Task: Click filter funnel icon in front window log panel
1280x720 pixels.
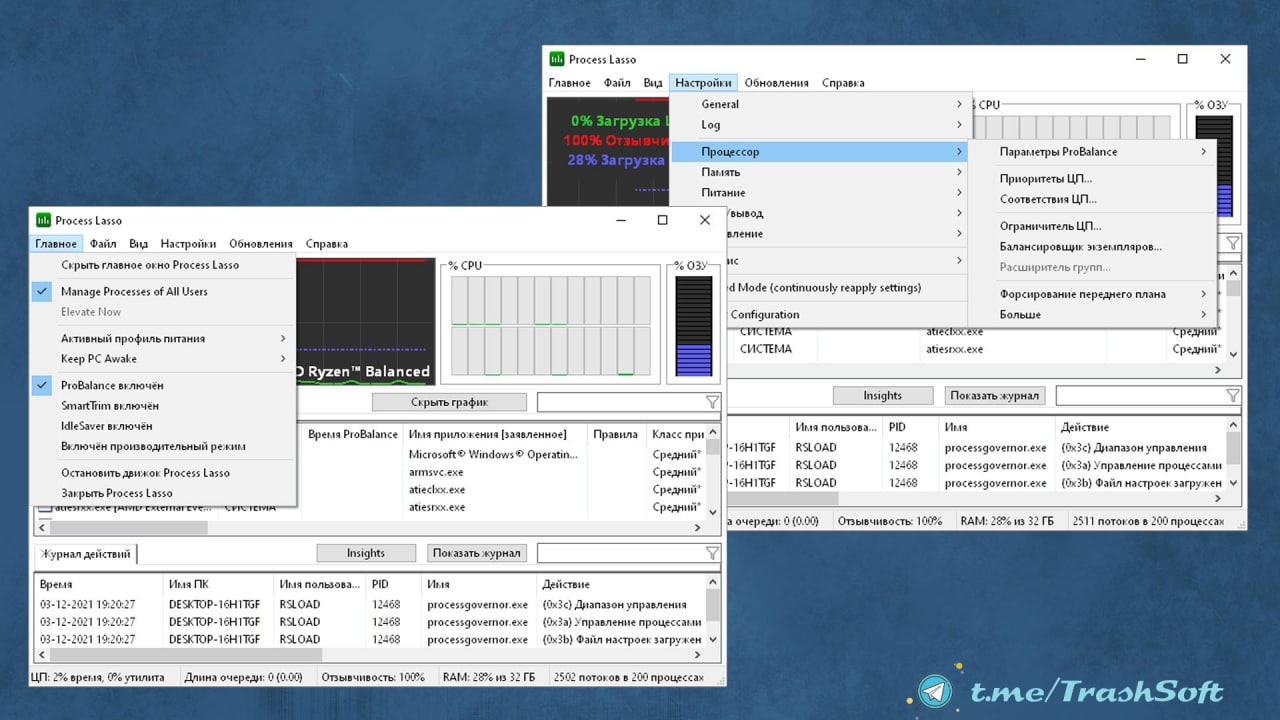Action: pos(712,553)
